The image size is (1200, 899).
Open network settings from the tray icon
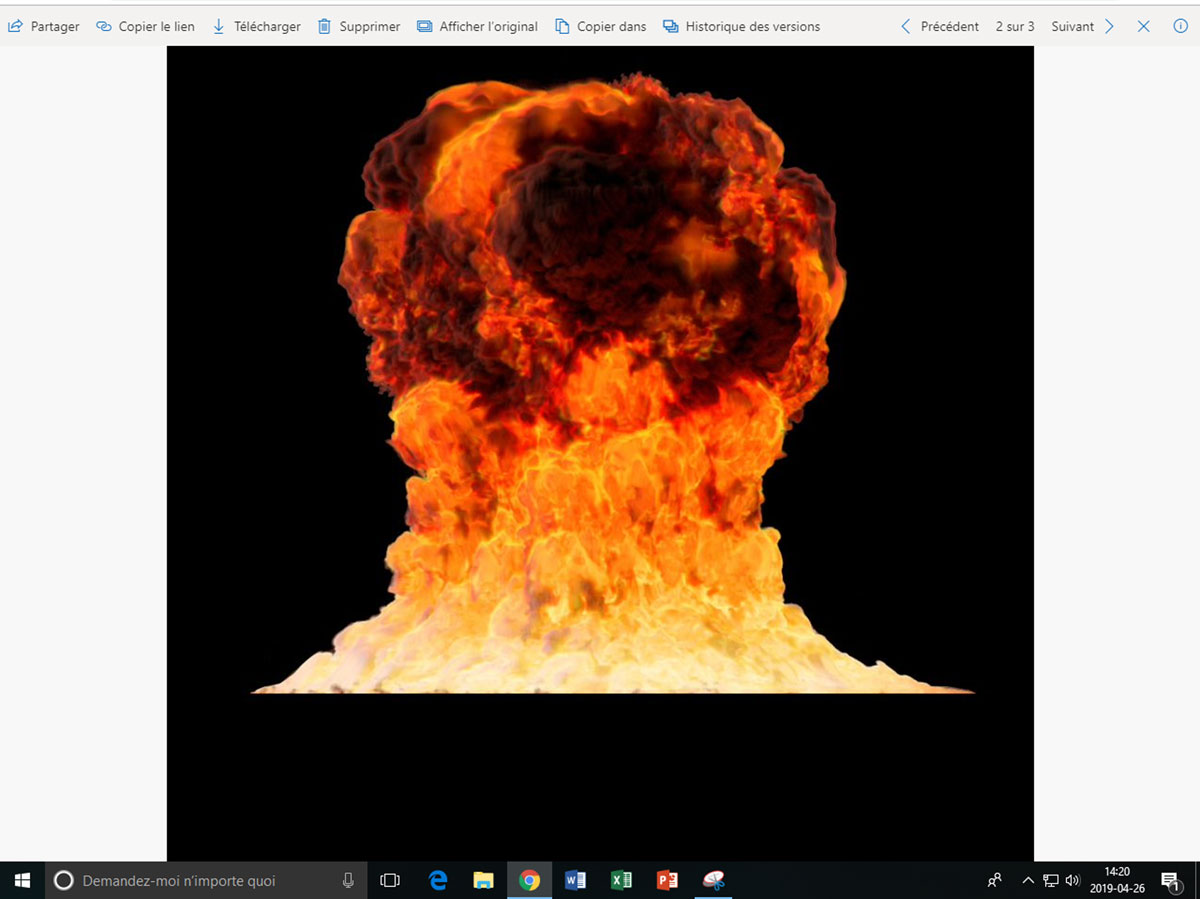click(x=1051, y=880)
